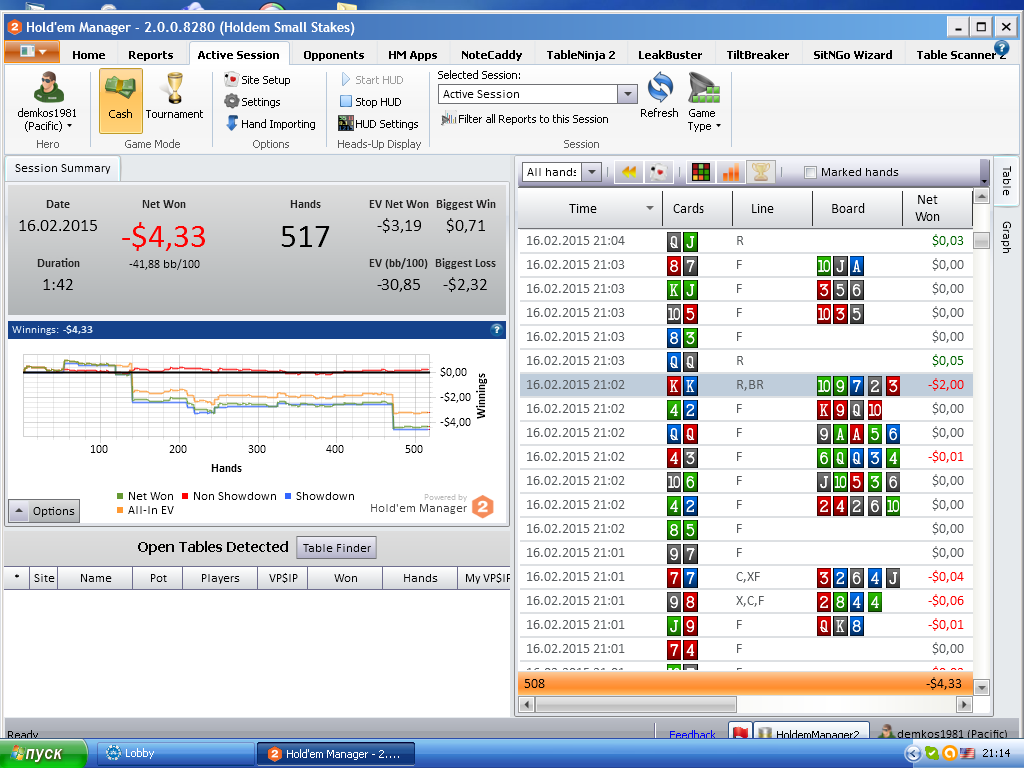Open the All hands filter dropdown
The width and height of the screenshot is (1024, 768).
pos(592,172)
